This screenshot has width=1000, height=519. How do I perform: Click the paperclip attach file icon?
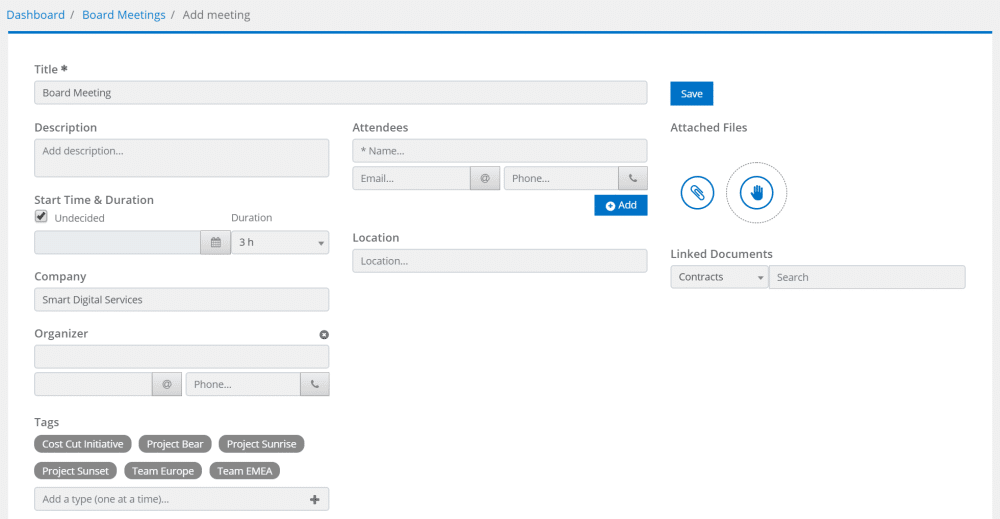click(x=697, y=193)
